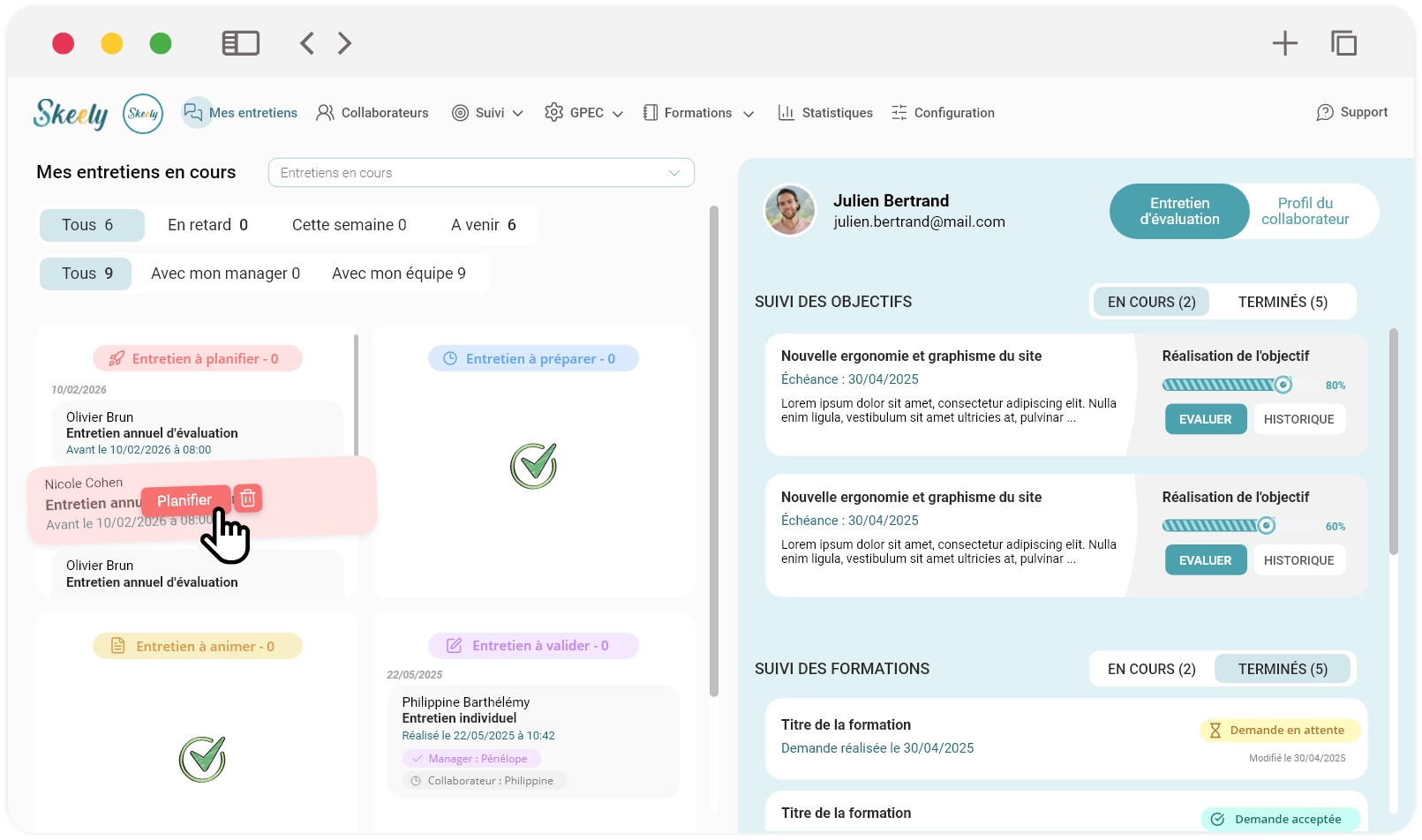Screen dimensions: 1422x840
Task: Click HISTORIQUE for the 80% objective
Action: pyautogui.click(x=1298, y=419)
